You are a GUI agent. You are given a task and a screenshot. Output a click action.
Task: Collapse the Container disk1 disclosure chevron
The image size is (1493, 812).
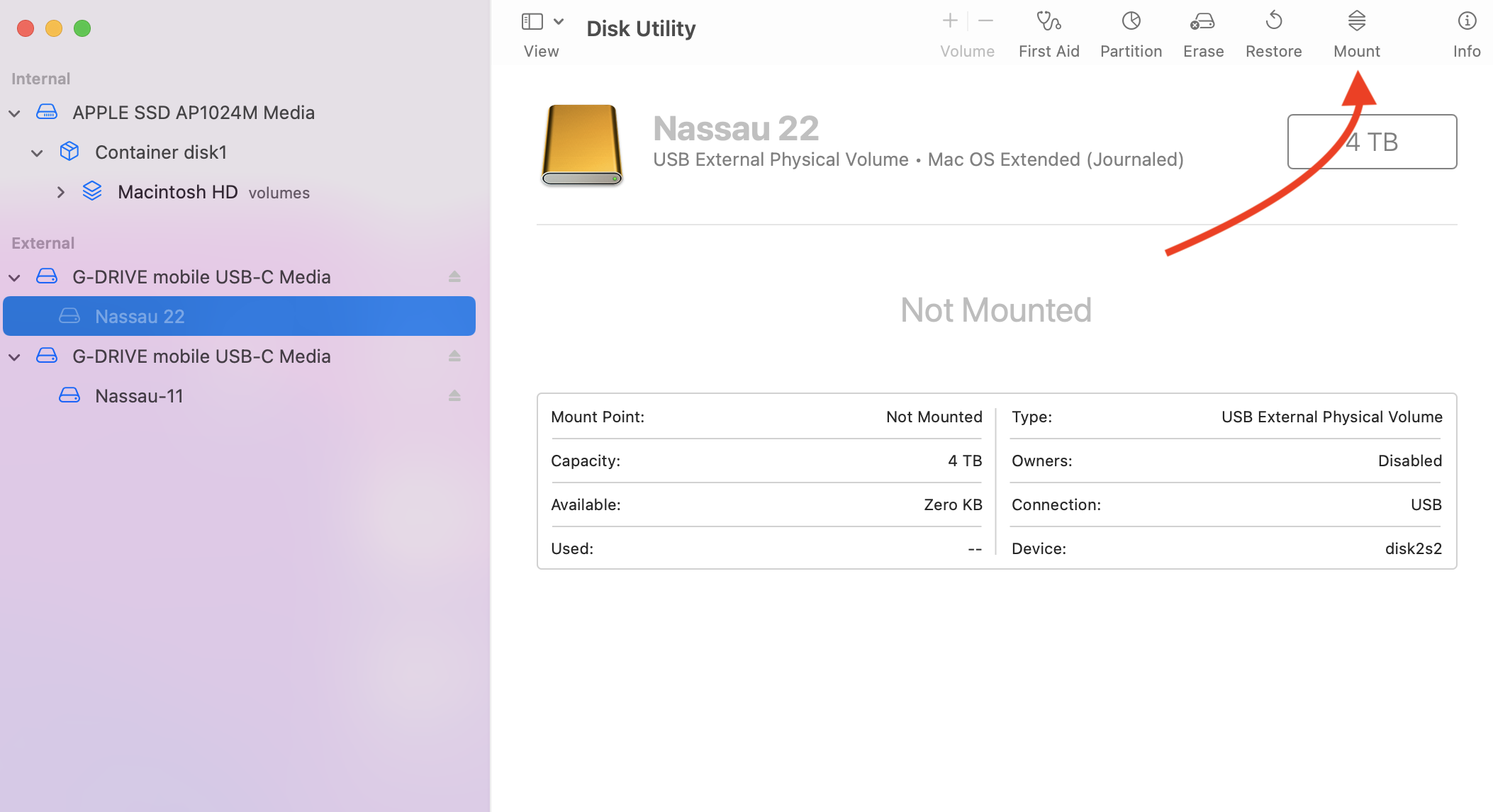38,153
